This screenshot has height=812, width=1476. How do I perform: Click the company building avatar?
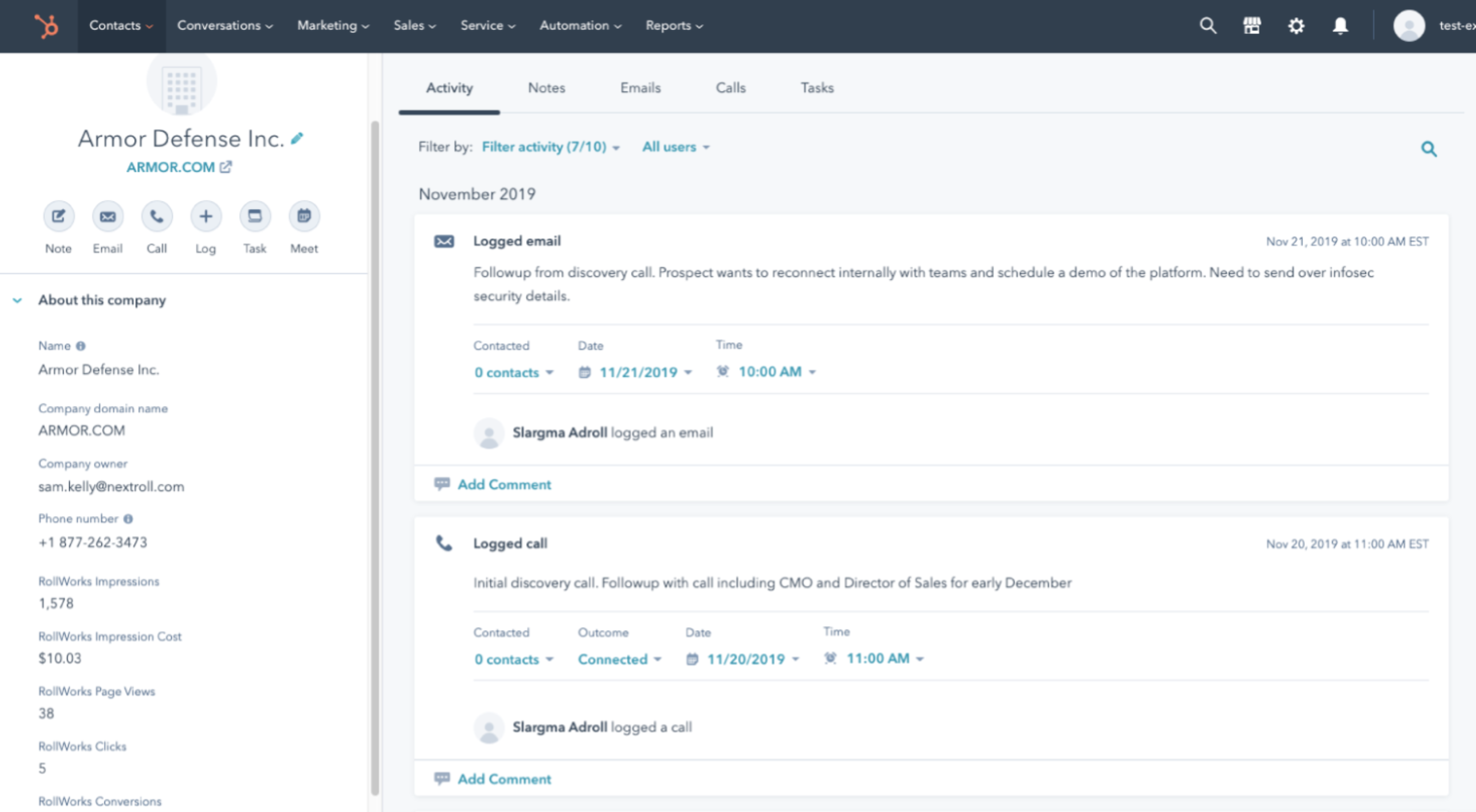click(181, 85)
